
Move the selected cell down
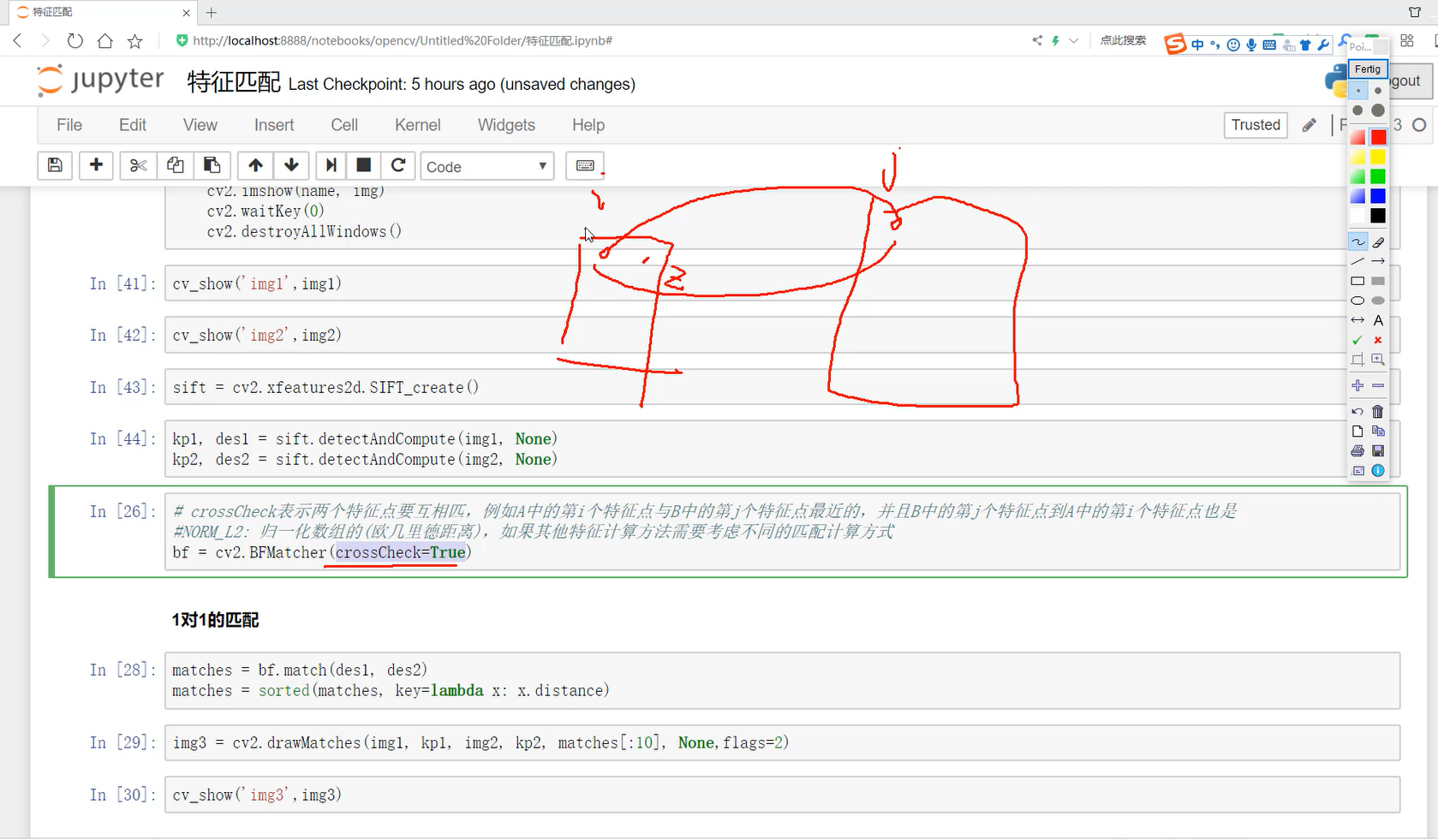(291, 165)
